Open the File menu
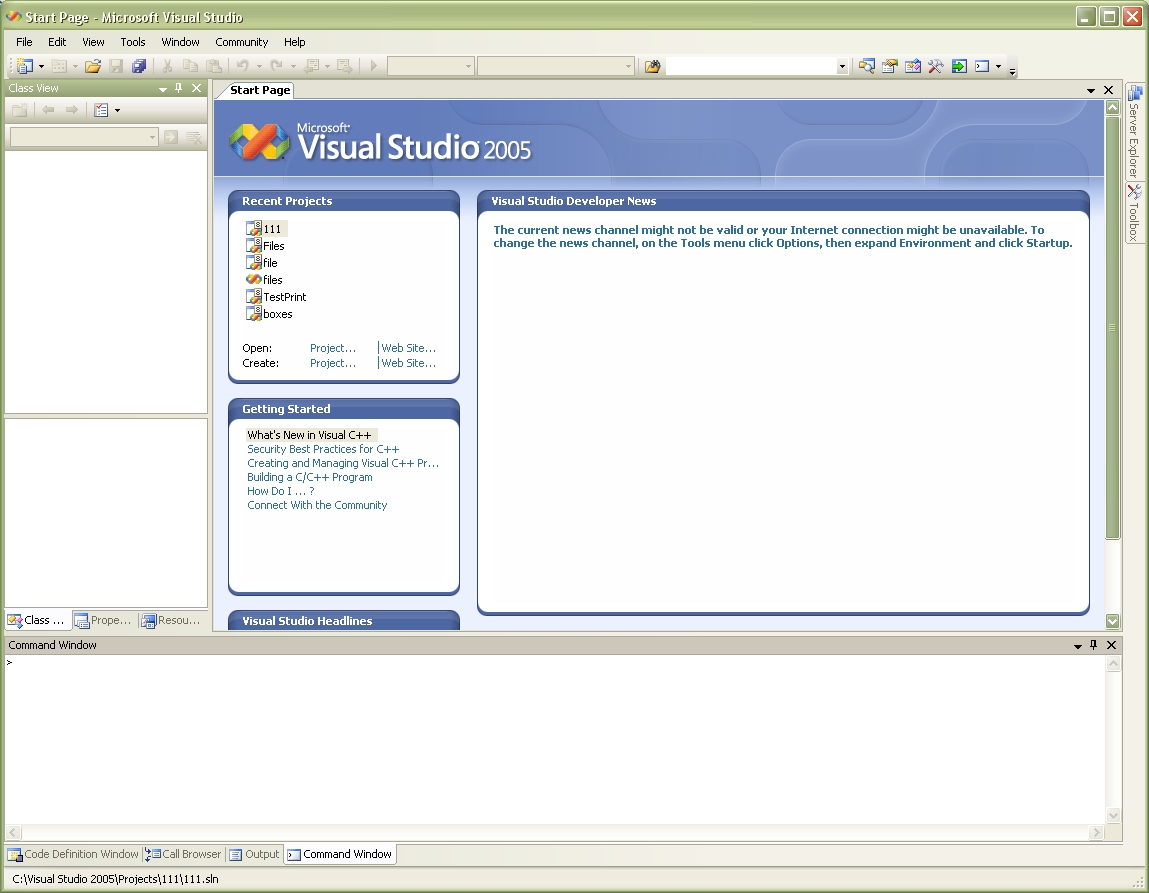This screenshot has width=1149, height=893. click(24, 42)
